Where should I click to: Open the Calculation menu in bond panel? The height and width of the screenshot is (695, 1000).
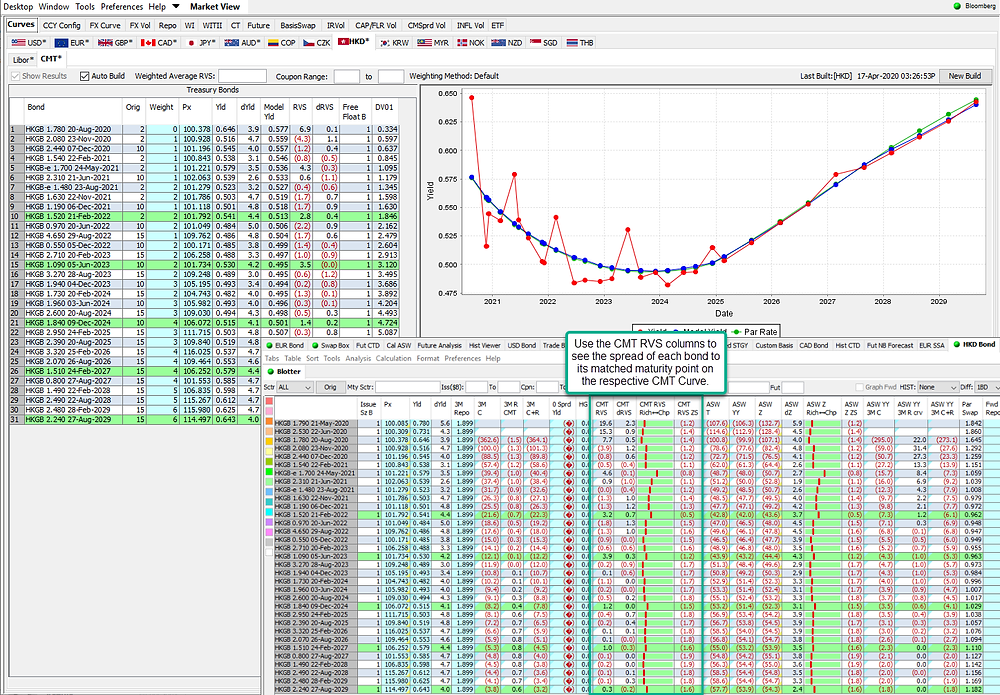393,358
